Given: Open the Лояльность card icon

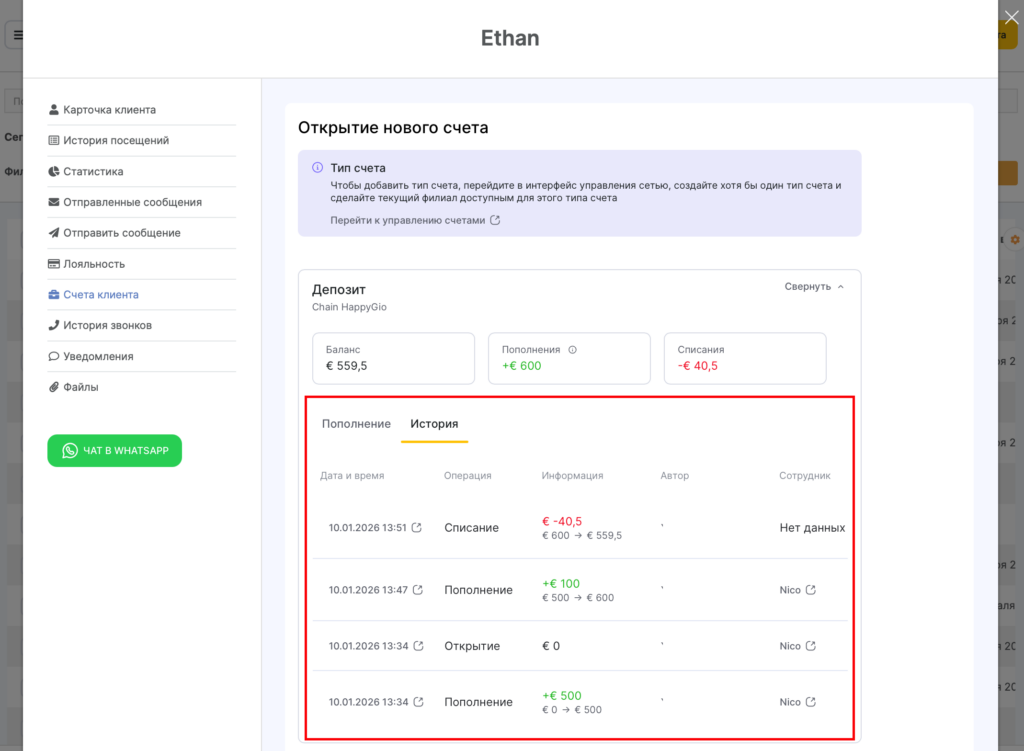Looking at the screenshot, I should (54, 264).
